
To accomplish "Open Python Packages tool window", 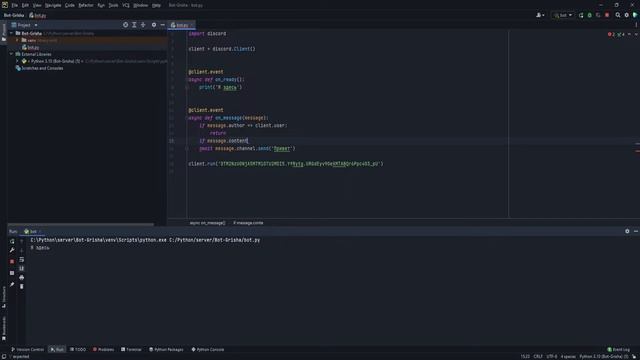I will 166,349.
